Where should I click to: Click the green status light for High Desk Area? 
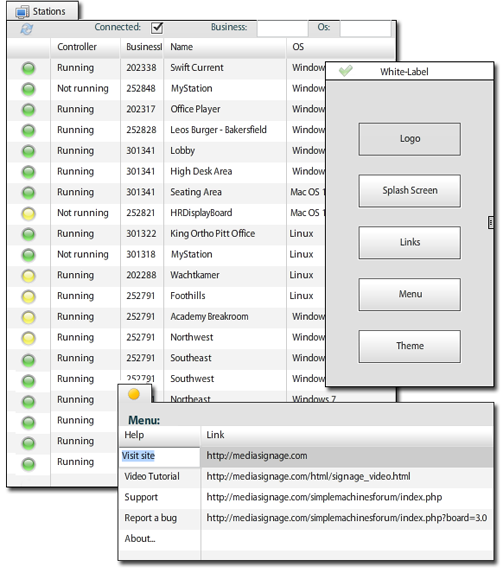(28, 172)
